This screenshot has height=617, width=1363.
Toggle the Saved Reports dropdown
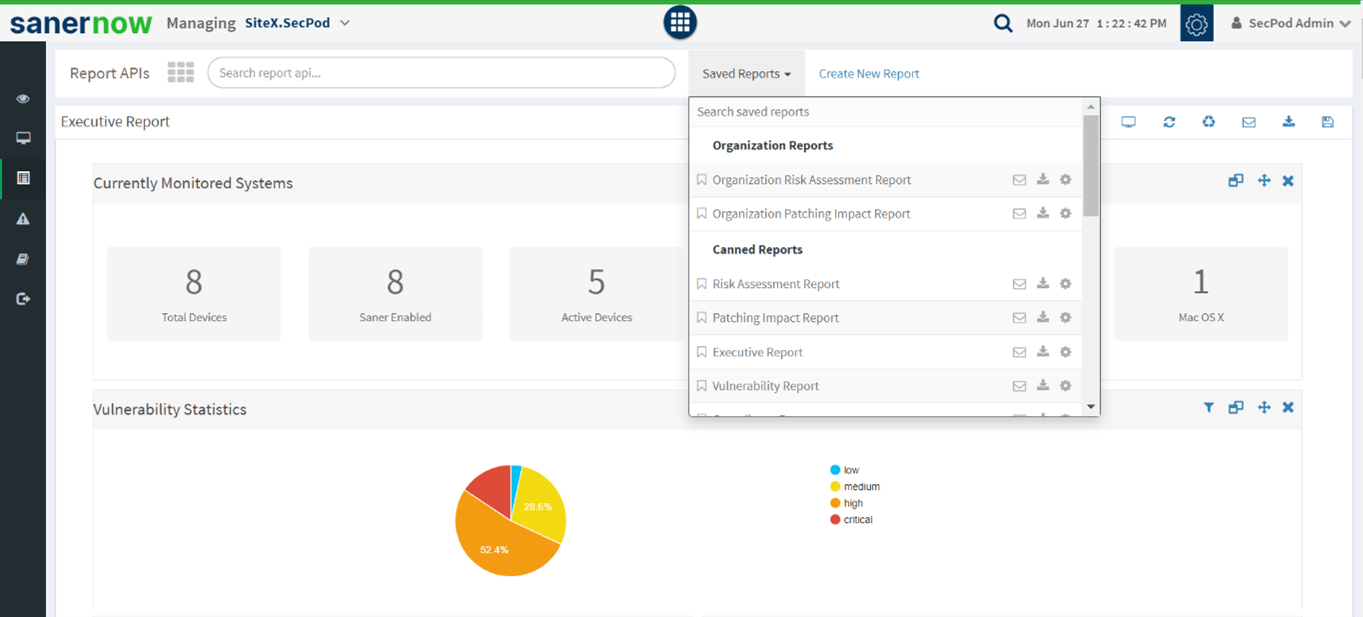tap(746, 73)
